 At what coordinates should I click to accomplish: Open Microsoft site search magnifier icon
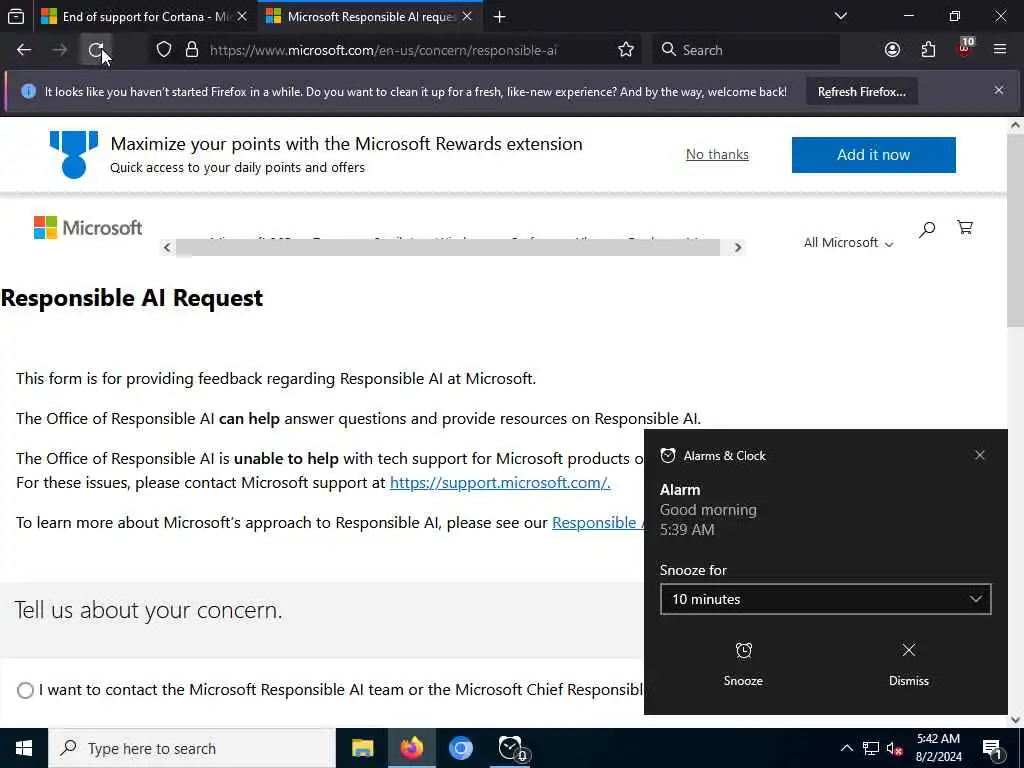coord(927,229)
